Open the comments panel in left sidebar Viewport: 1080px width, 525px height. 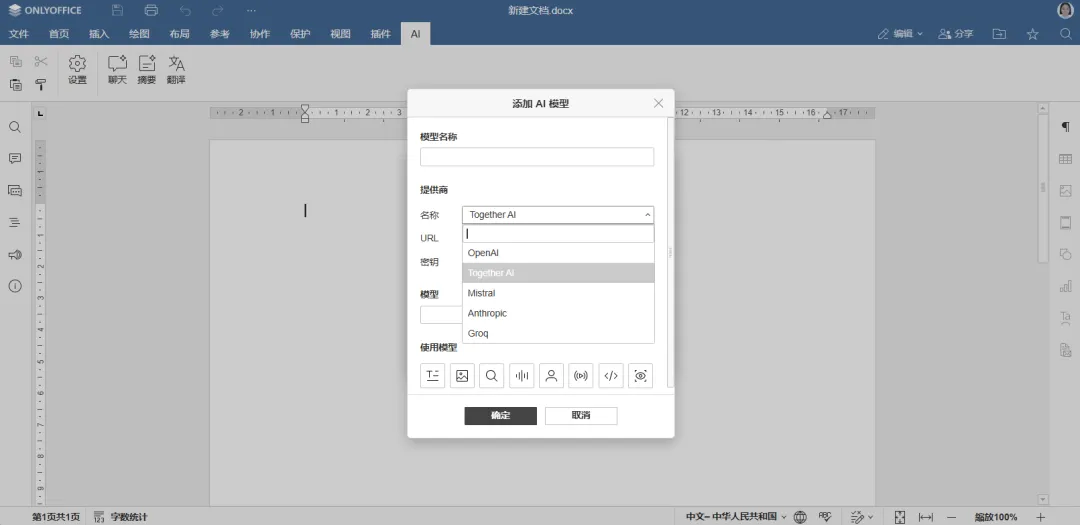coord(14,158)
